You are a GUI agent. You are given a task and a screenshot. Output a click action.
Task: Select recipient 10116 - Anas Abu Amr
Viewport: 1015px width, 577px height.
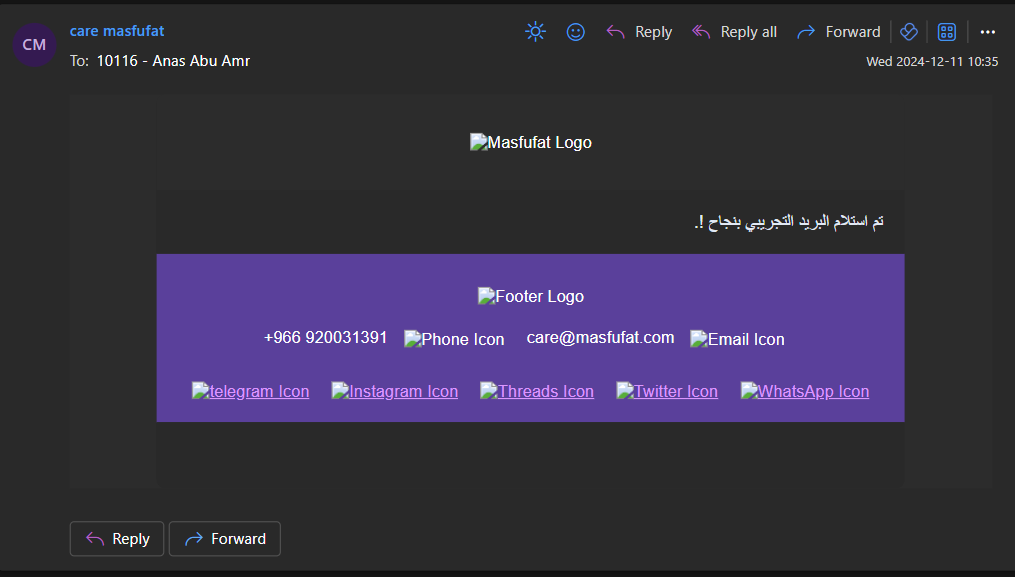(x=173, y=61)
